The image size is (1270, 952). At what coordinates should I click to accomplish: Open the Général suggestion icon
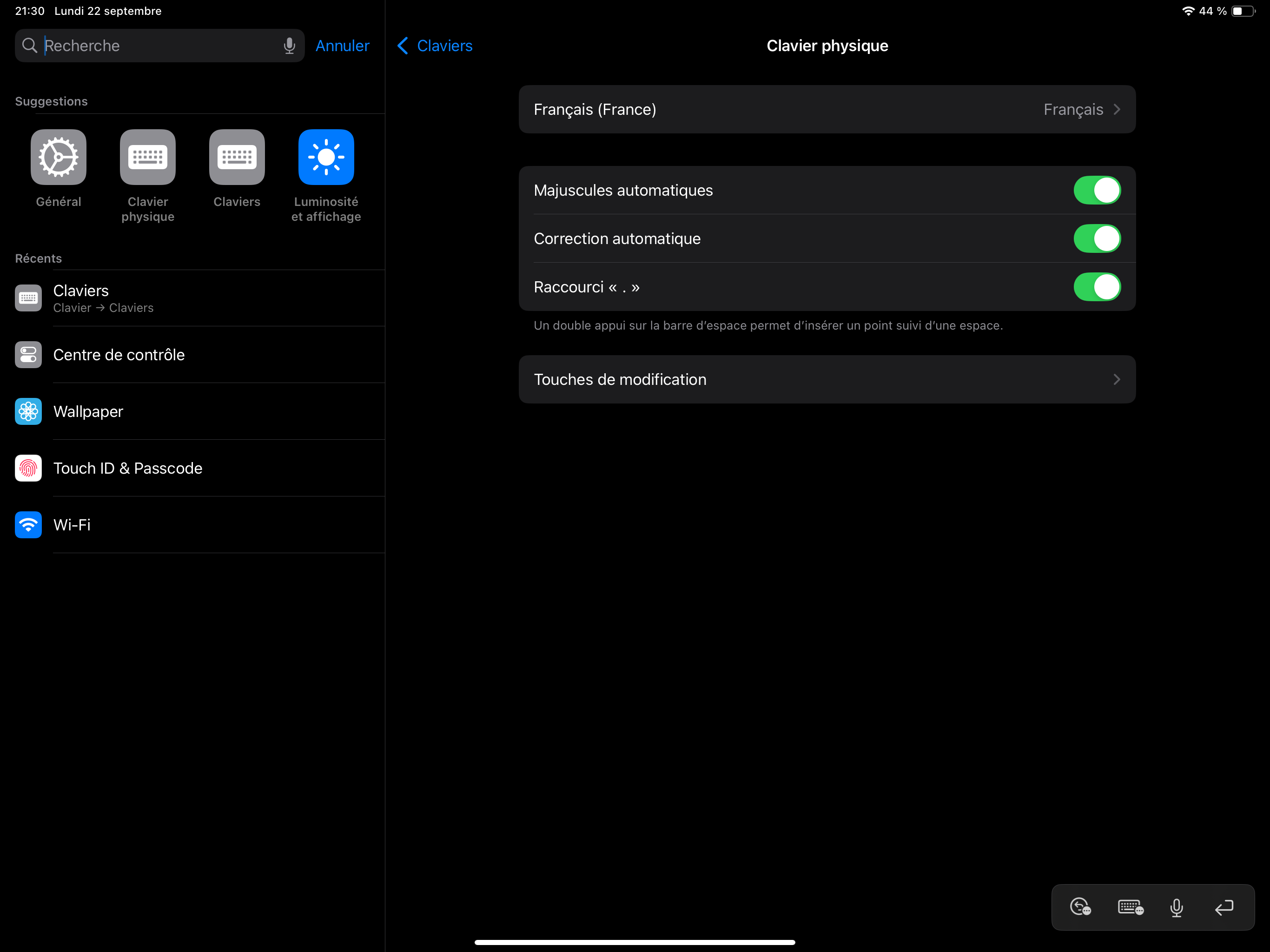click(59, 157)
